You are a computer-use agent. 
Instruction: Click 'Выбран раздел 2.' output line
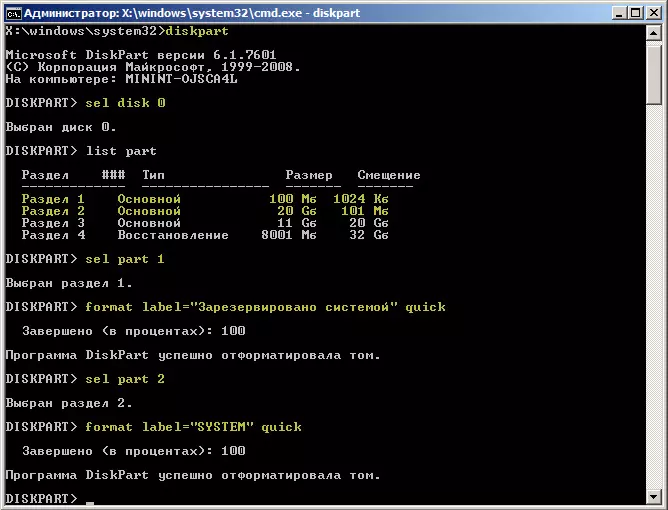[69, 403]
